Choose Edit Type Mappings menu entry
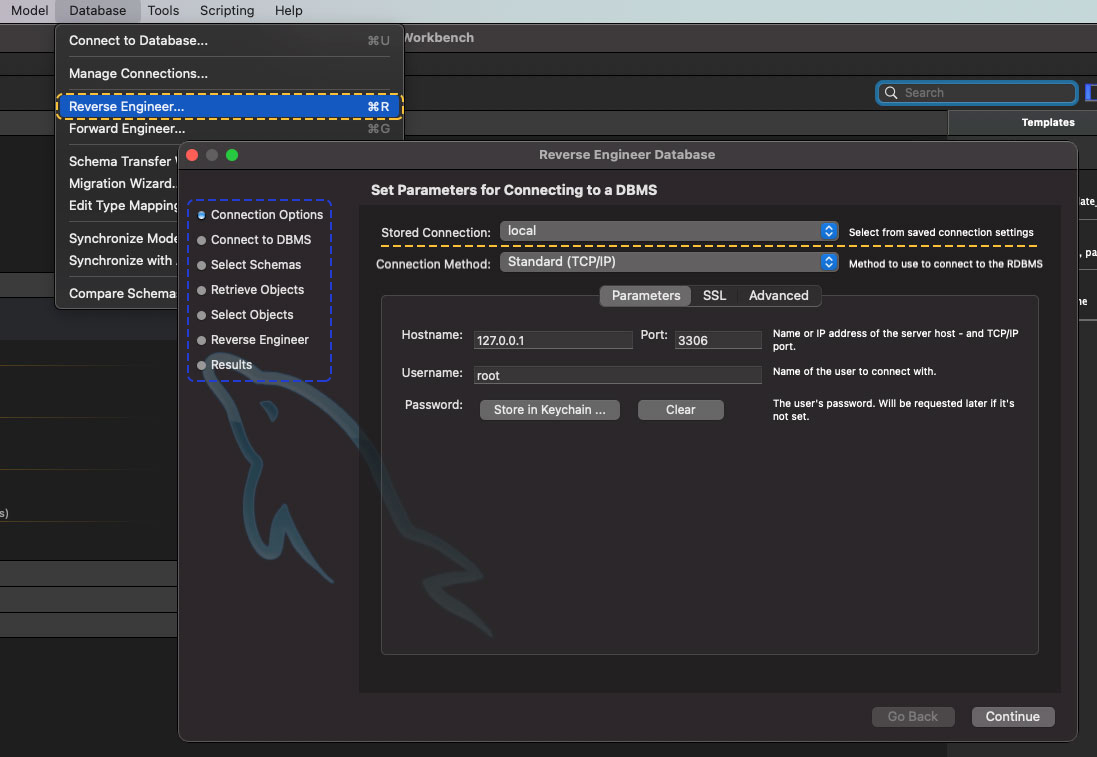This screenshot has width=1097, height=757. point(123,206)
